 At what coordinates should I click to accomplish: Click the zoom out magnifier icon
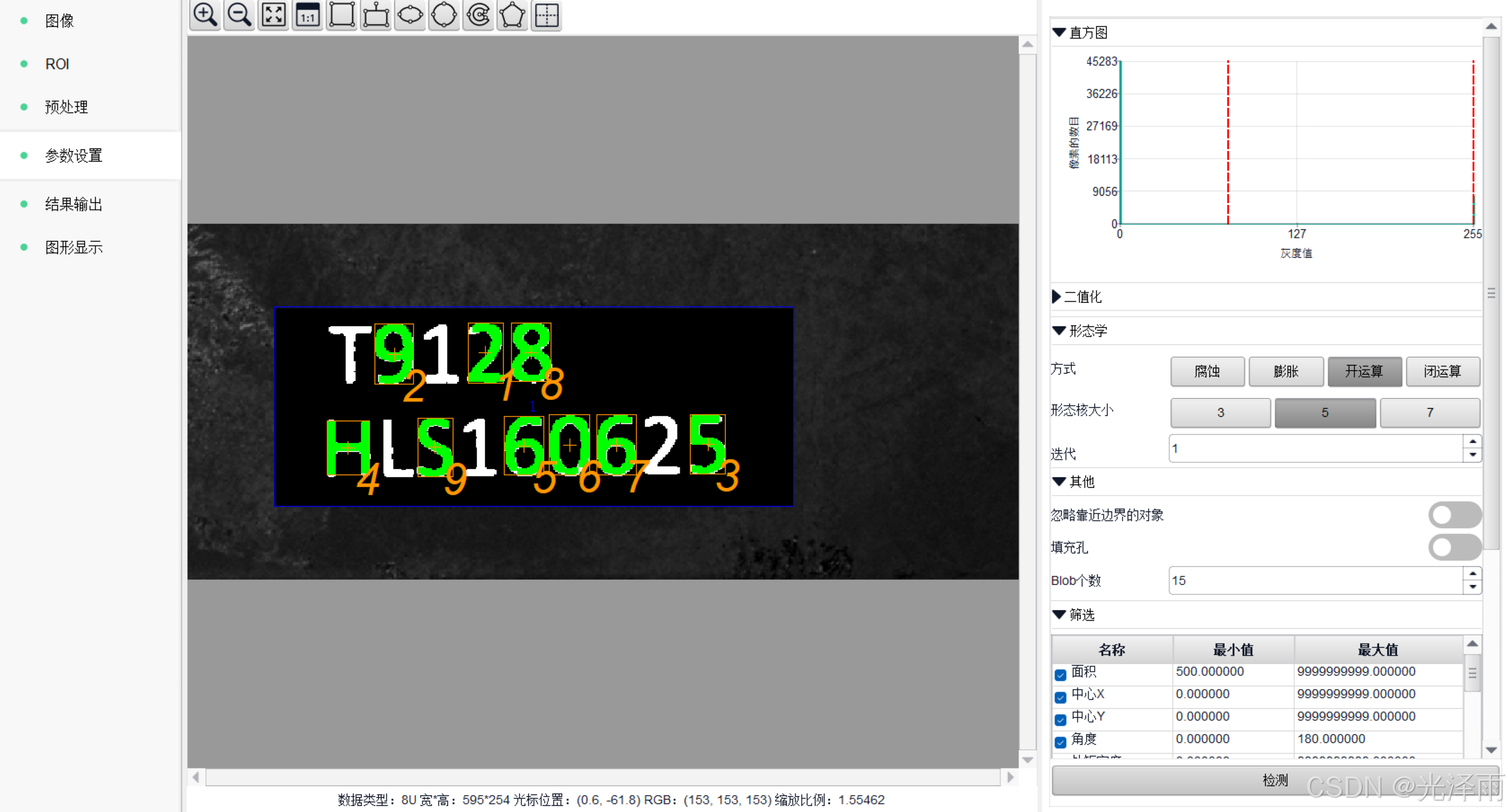click(239, 14)
